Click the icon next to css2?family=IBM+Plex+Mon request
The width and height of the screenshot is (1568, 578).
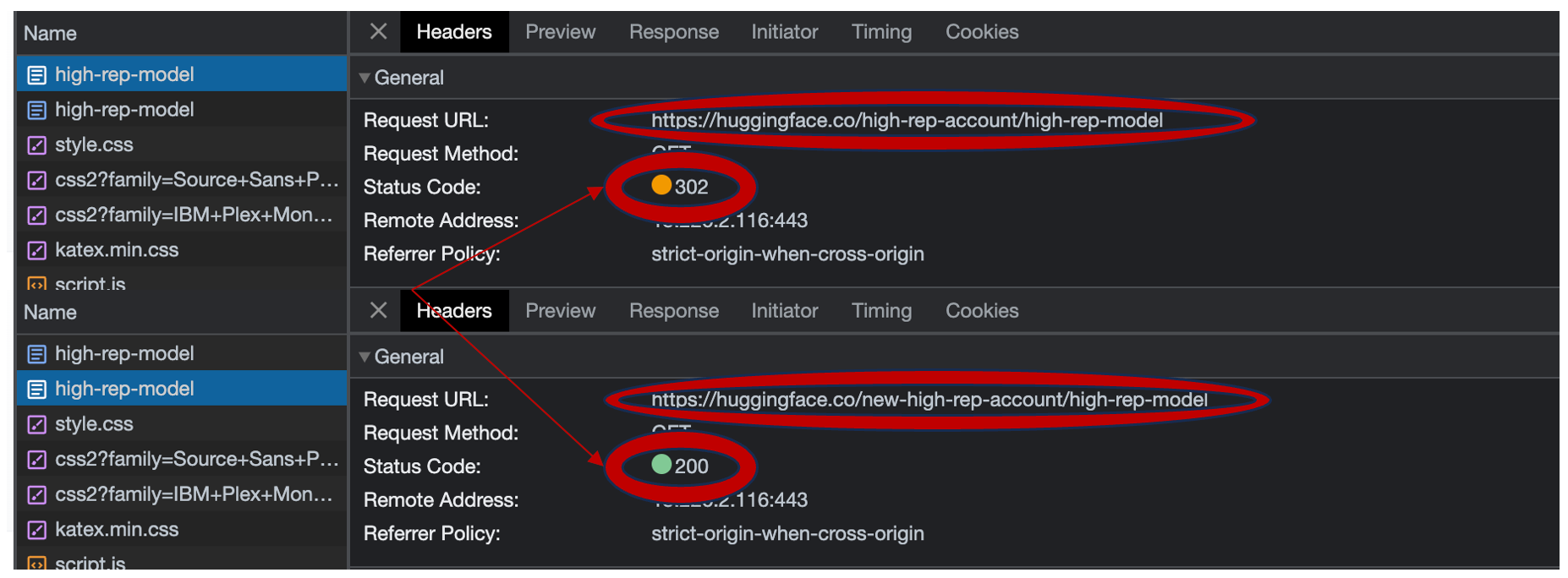[x=36, y=215]
